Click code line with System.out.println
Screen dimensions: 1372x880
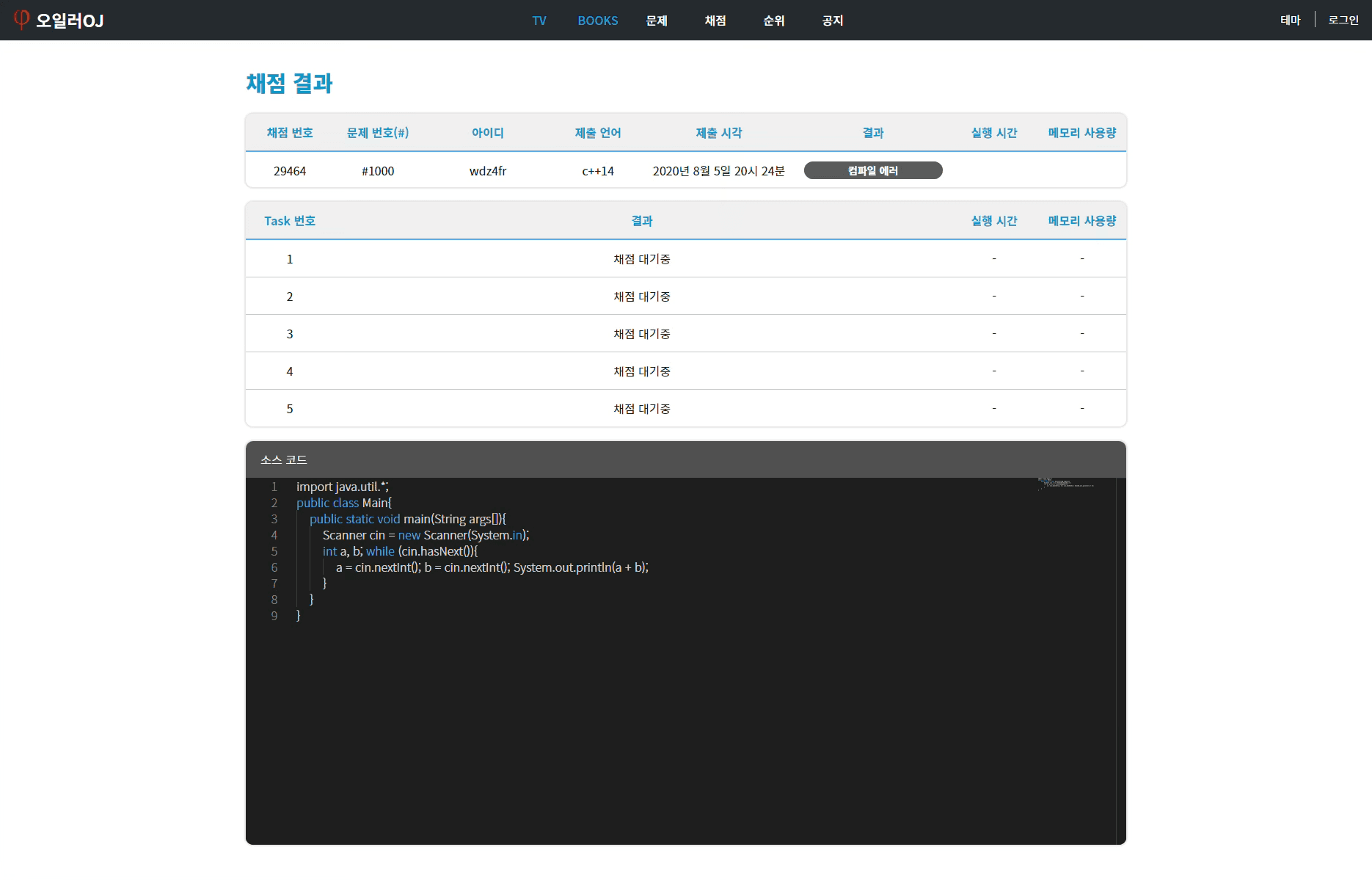pos(492,567)
